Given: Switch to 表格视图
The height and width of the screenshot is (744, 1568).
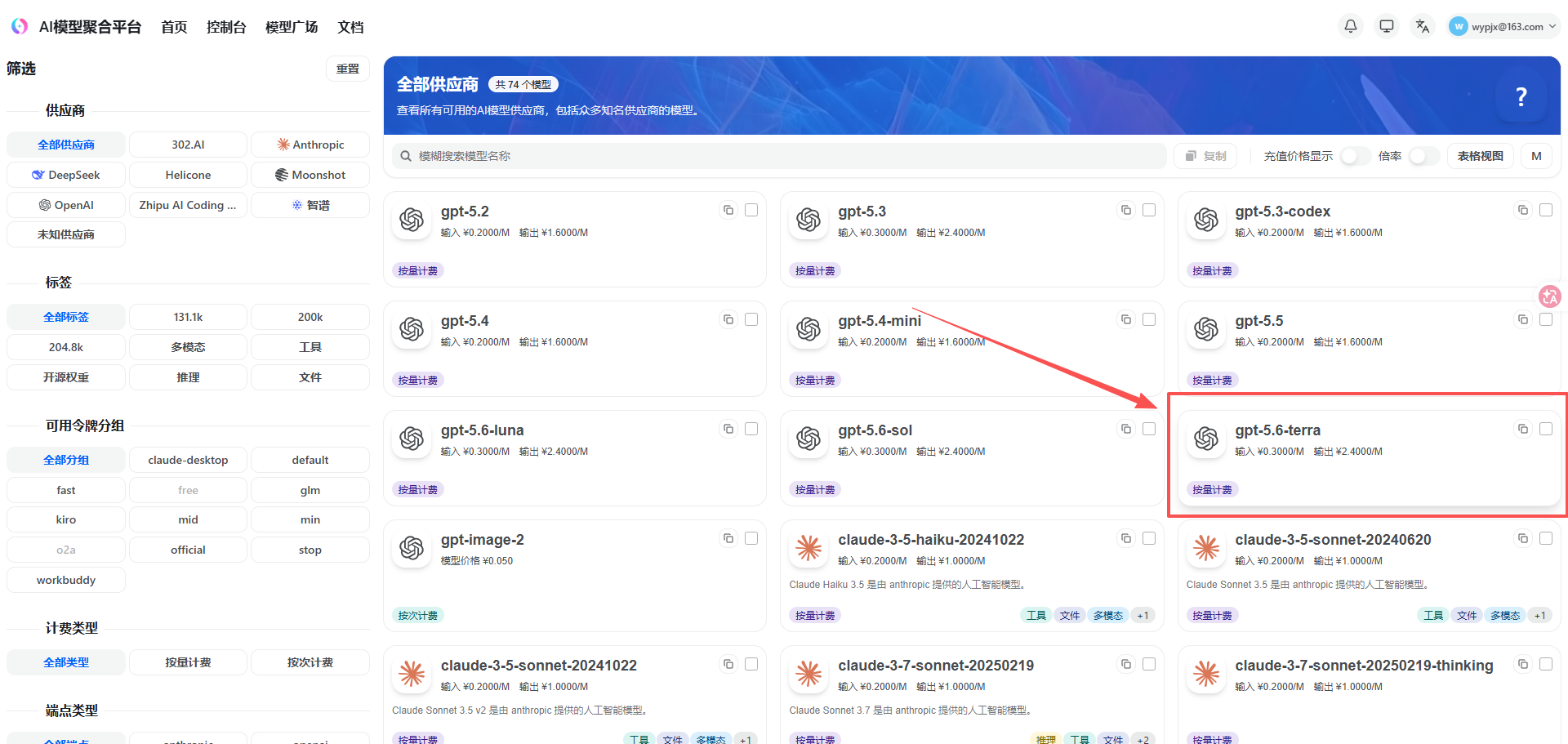Looking at the screenshot, I should [x=1480, y=156].
